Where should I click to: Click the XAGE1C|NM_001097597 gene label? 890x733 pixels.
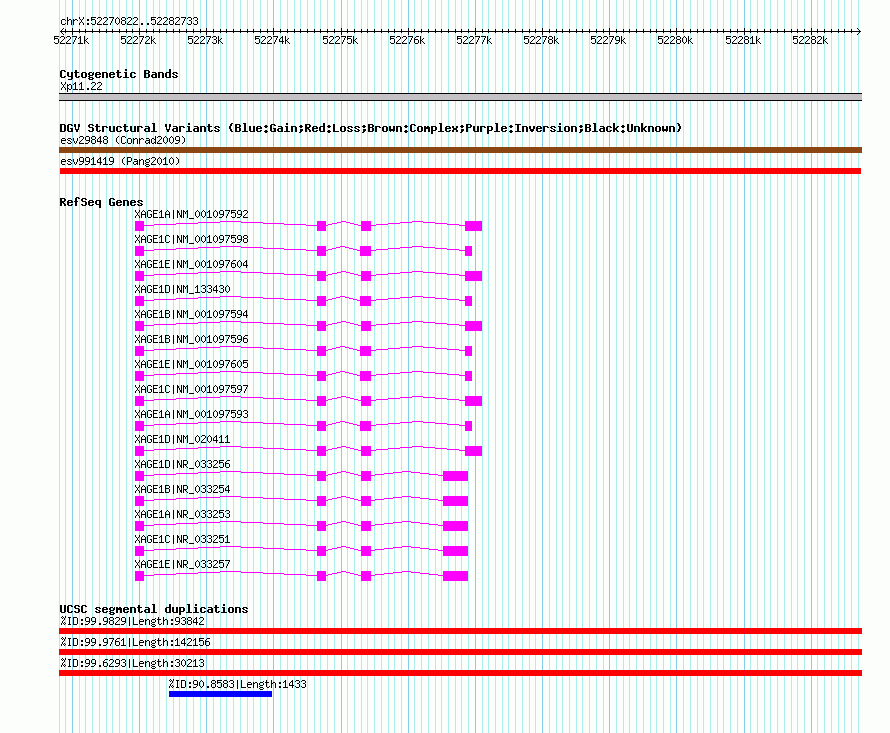tap(191, 389)
